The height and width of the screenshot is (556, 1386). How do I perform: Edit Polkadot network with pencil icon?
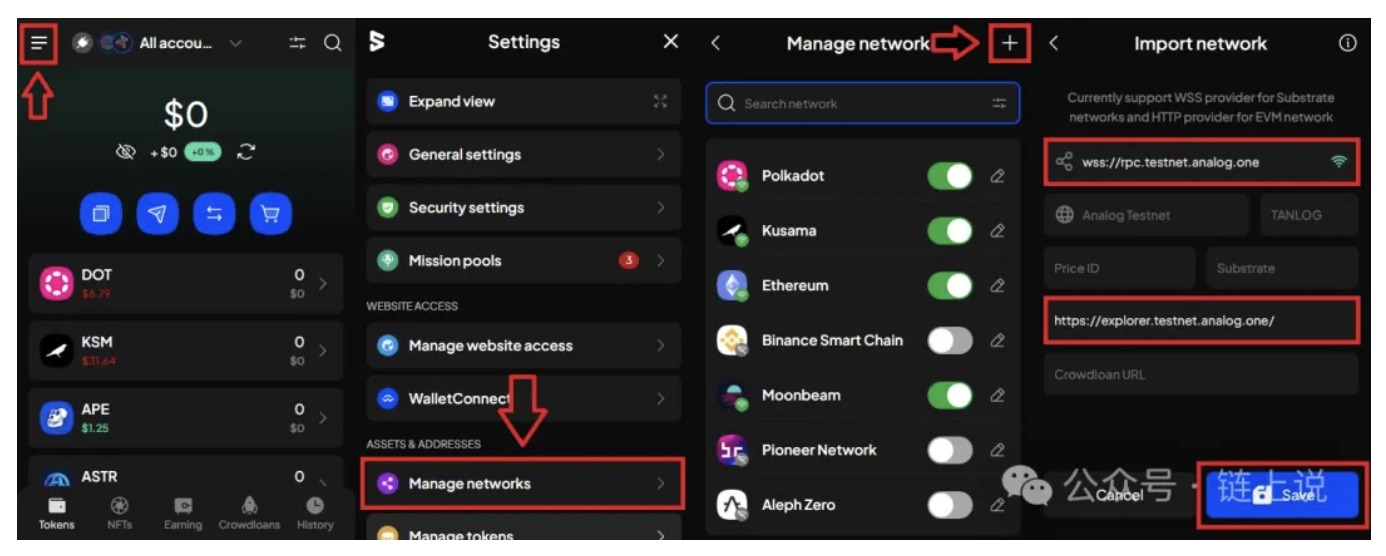(x=997, y=176)
